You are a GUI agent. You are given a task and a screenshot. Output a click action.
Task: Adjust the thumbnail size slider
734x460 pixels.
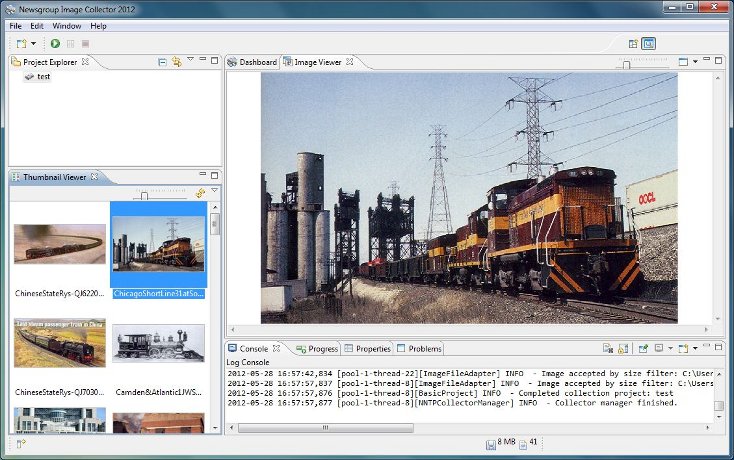144,196
